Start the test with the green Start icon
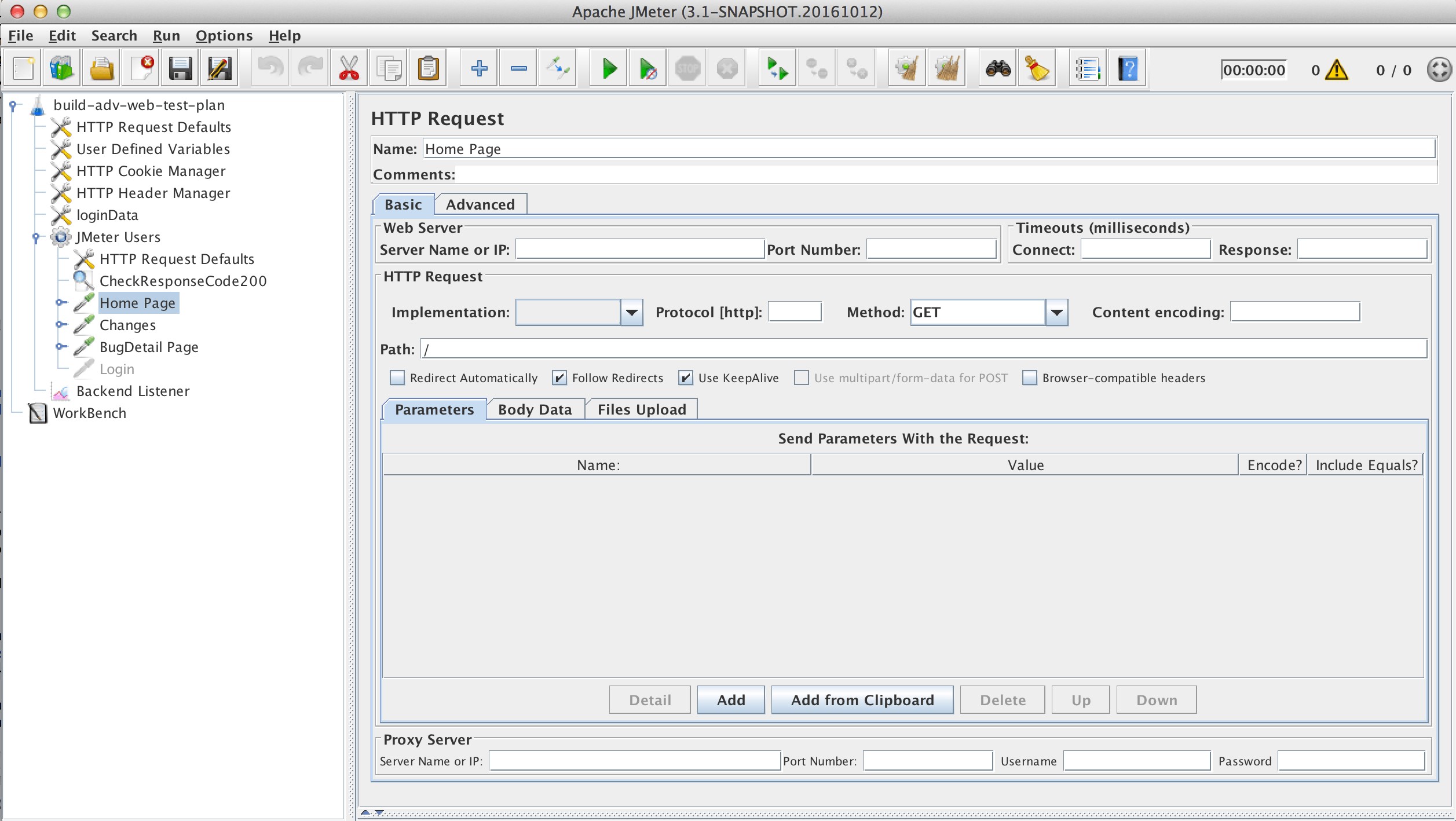Screen dimensions: 1456x821 tap(608, 68)
